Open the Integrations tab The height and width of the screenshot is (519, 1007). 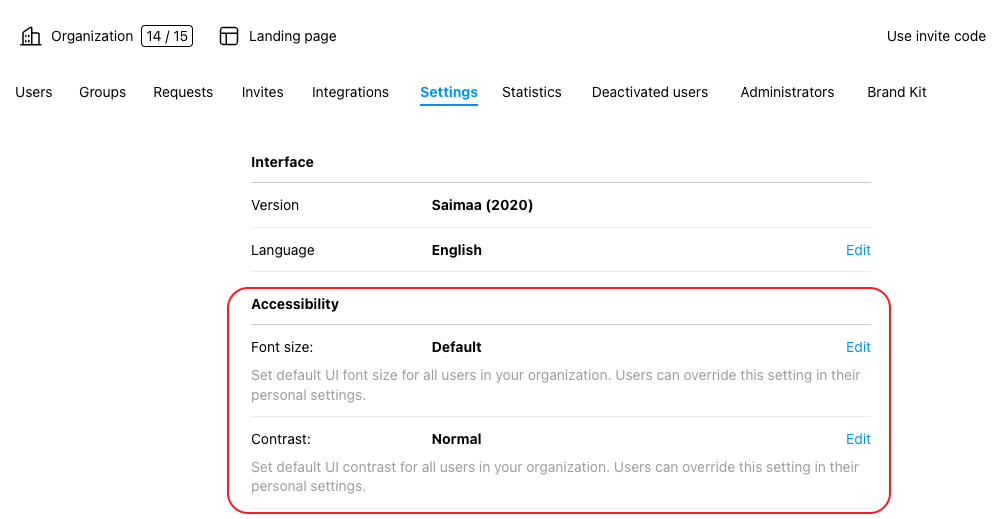[x=350, y=92]
